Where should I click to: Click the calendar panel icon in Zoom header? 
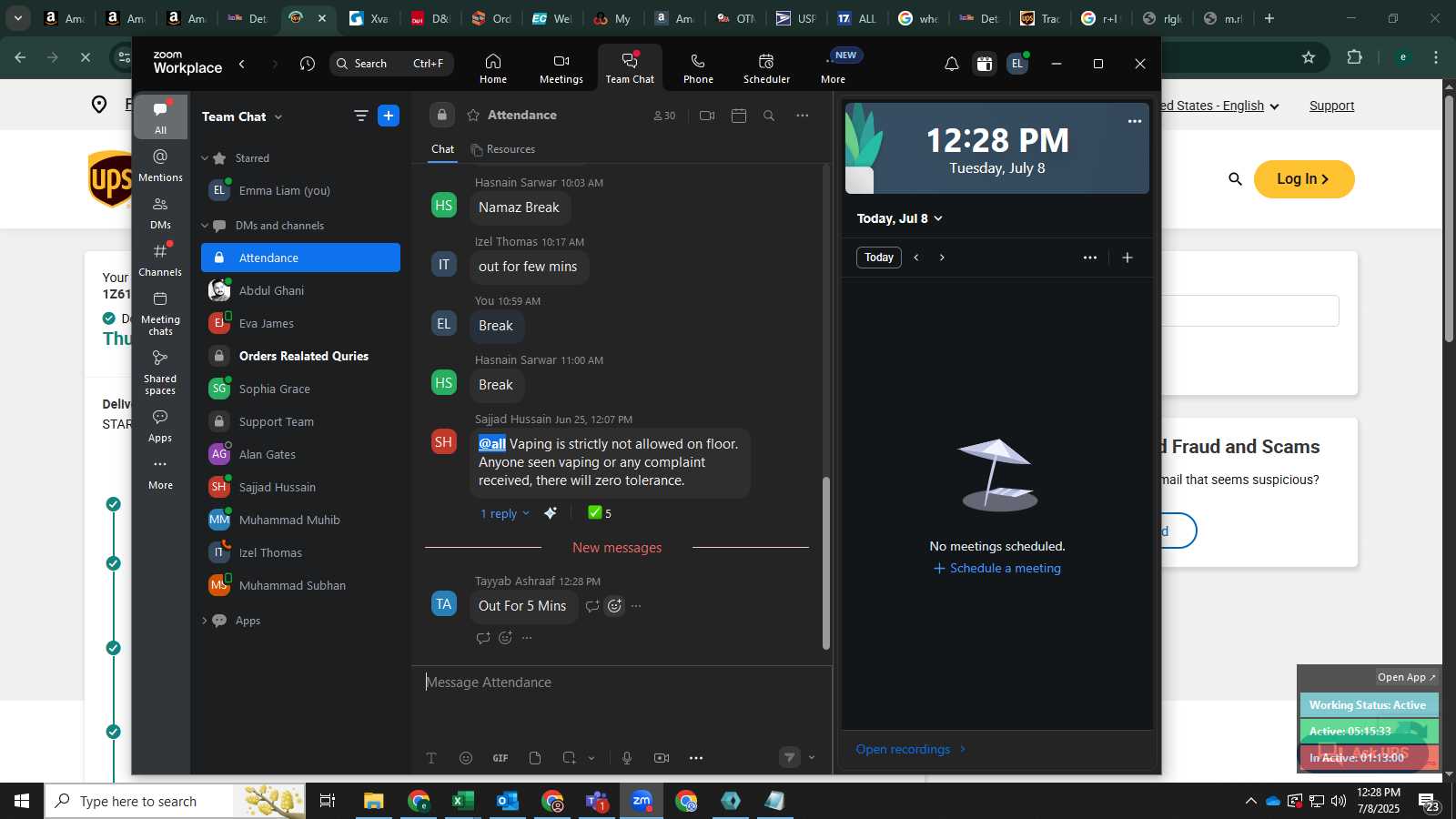pos(985,64)
